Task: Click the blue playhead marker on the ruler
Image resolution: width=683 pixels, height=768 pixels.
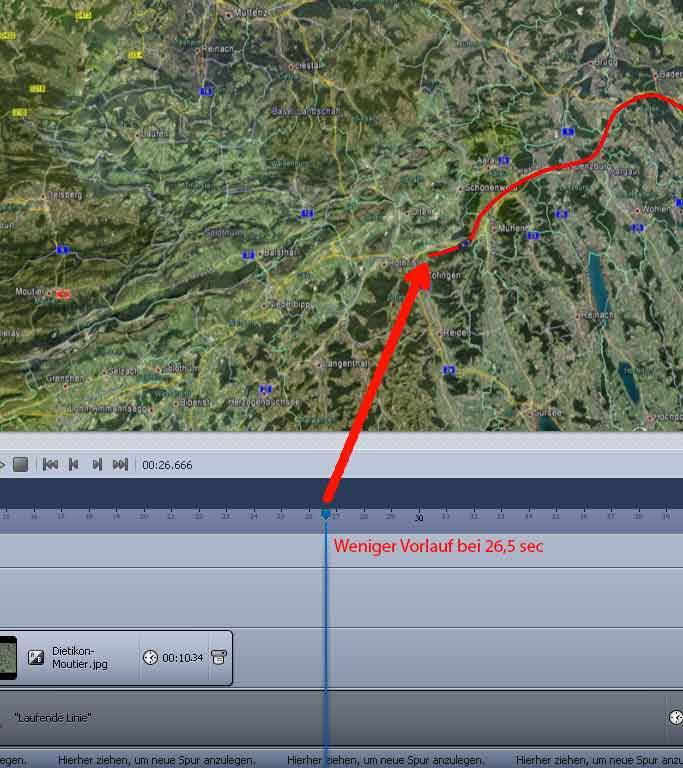Action: click(326, 515)
